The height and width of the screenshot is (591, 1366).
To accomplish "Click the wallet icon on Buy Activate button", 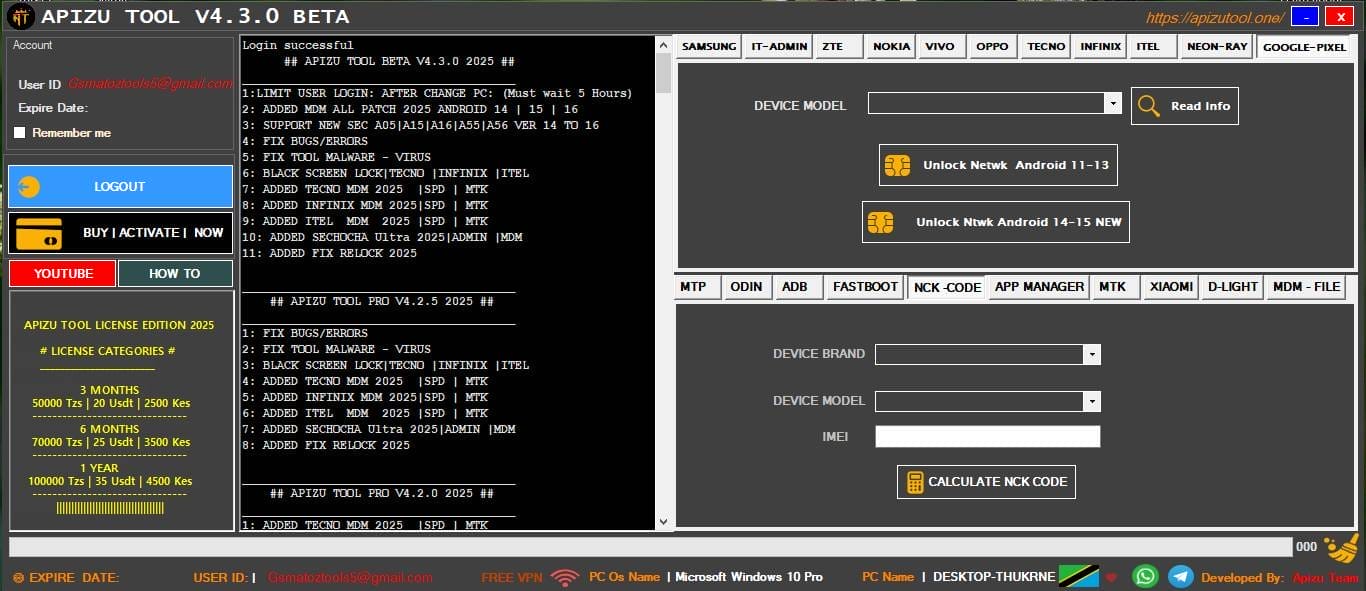I will (x=37, y=232).
